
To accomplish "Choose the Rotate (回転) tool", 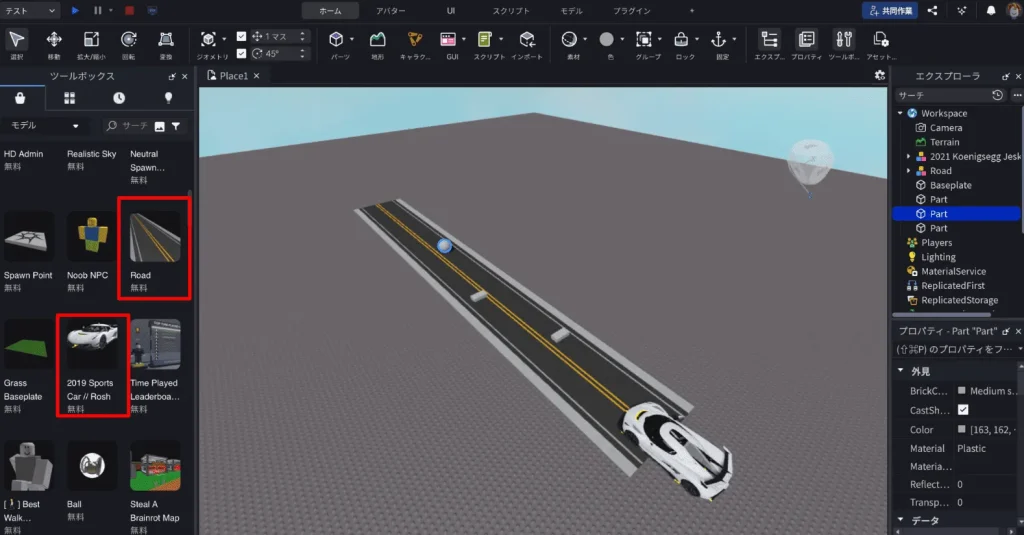I will pos(128,40).
